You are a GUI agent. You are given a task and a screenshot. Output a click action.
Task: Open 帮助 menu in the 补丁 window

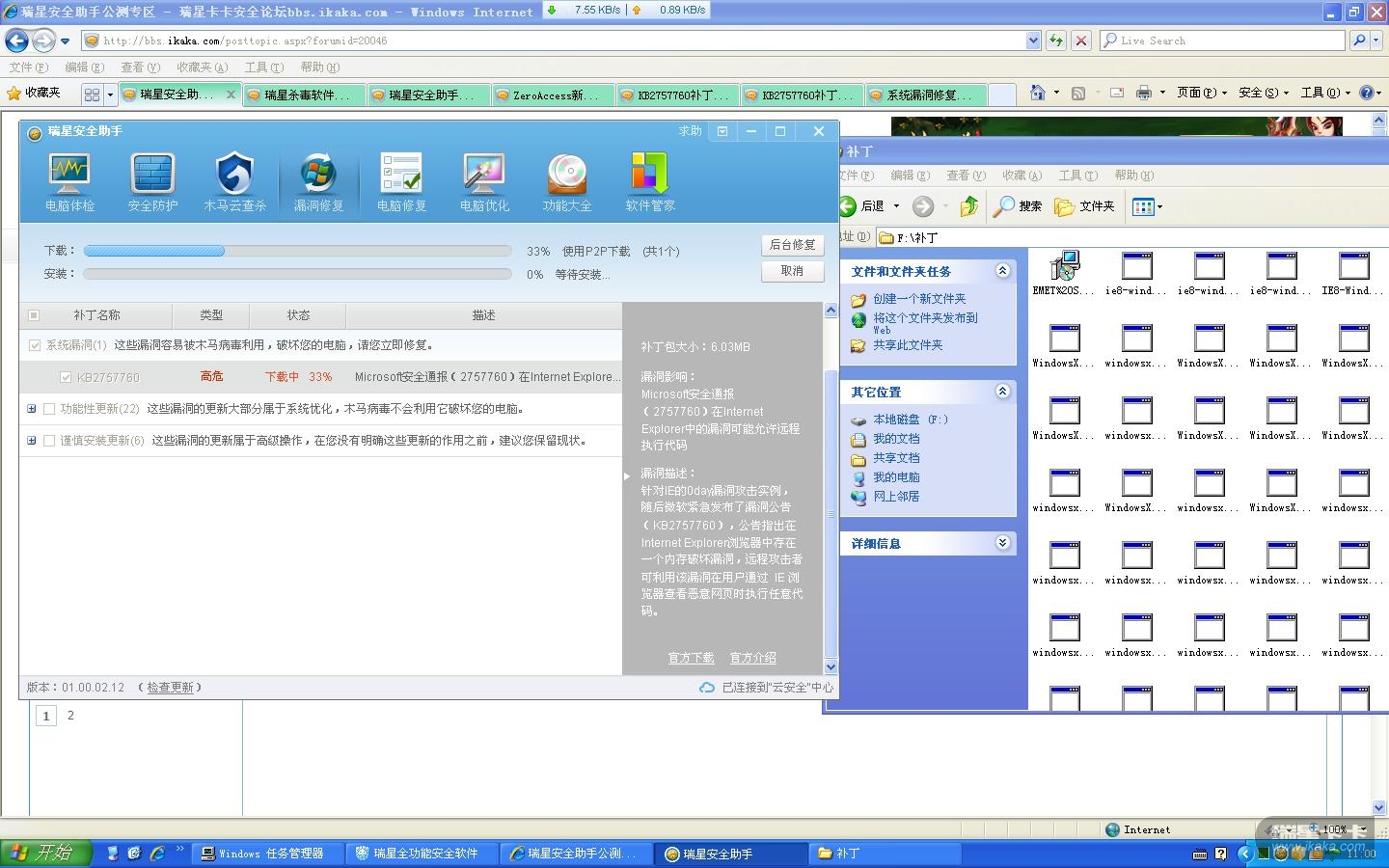pos(1133,176)
